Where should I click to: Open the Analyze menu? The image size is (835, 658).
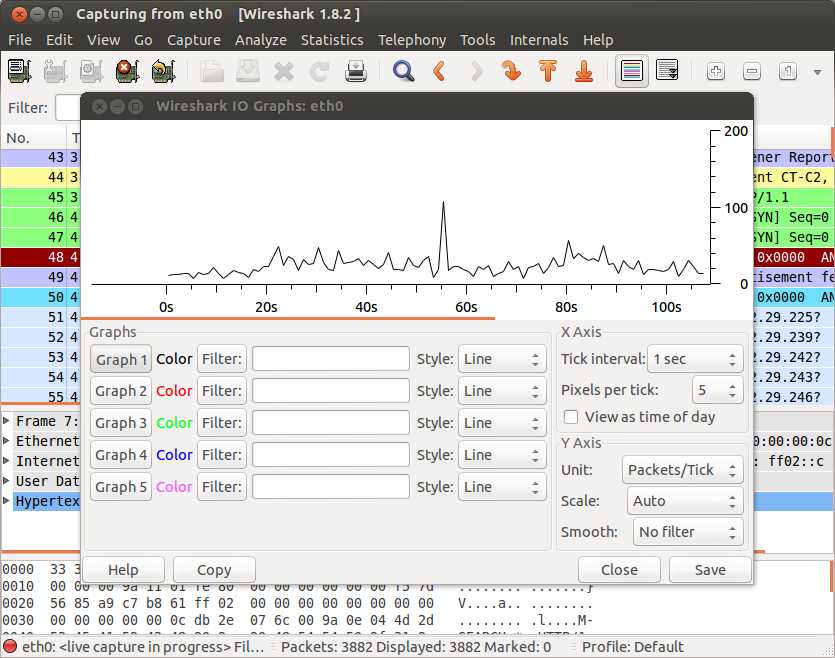pyautogui.click(x=261, y=40)
